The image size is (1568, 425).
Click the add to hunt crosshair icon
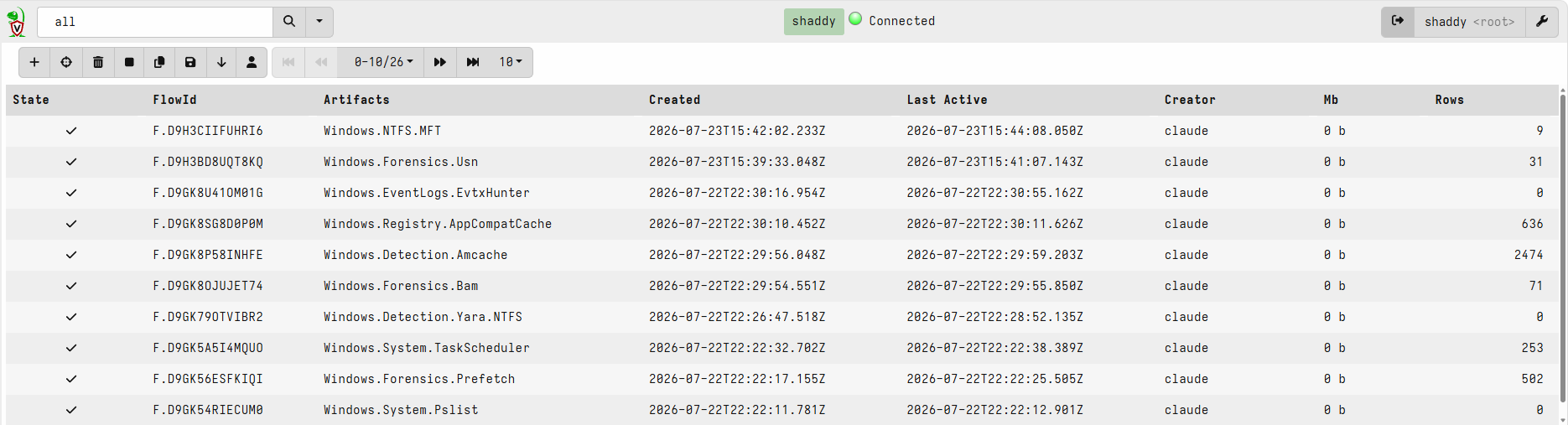tap(66, 62)
